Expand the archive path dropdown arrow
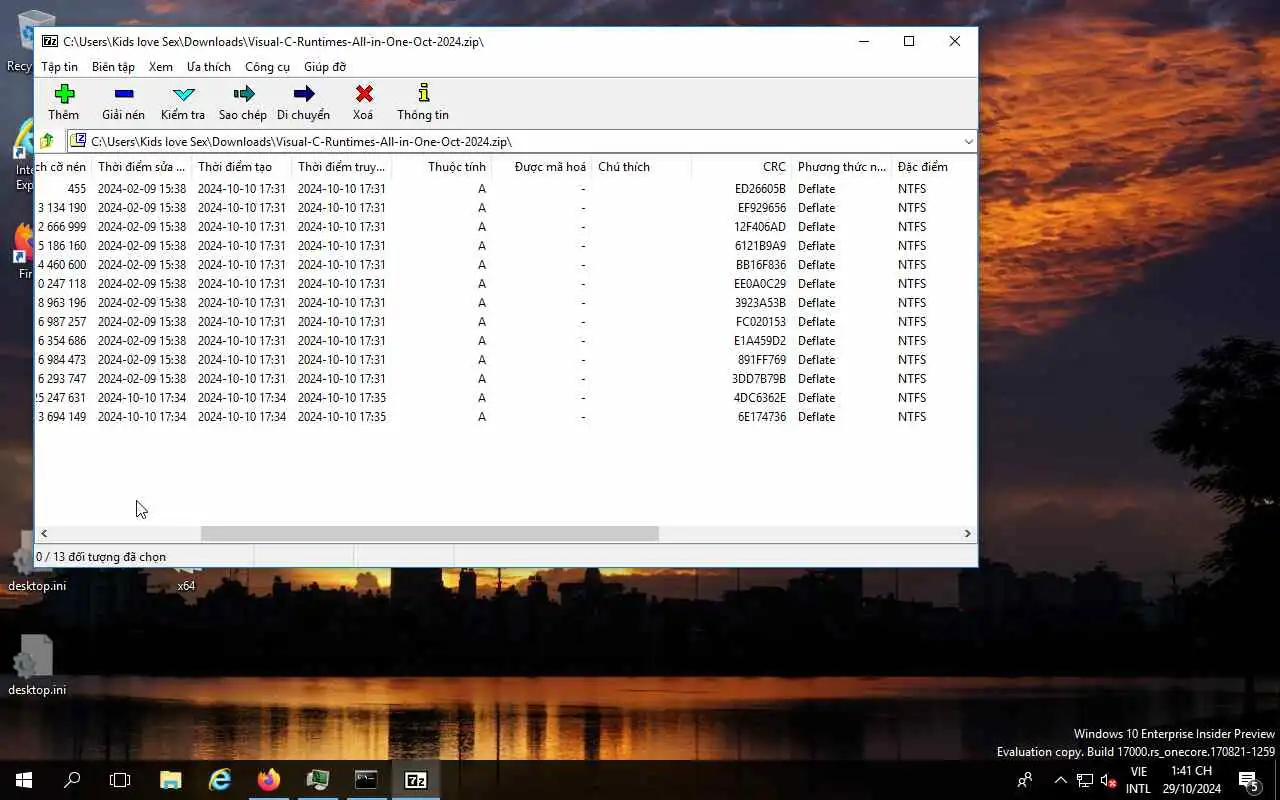1280x800 pixels. point(968,141)
